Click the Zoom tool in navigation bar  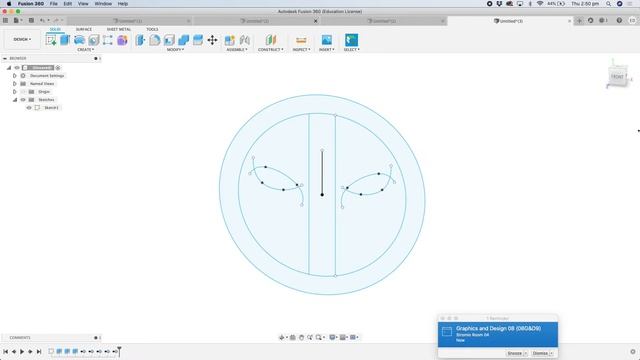[x=310, y=338]
